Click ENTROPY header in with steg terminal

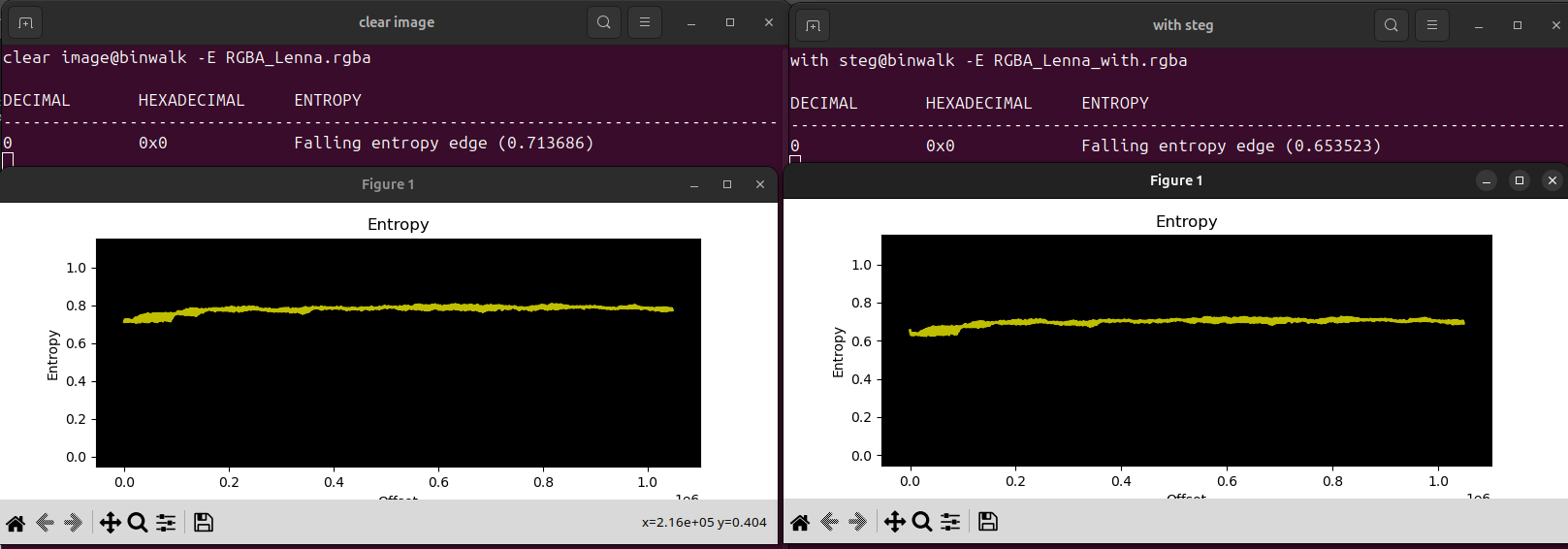[1115, 104]
